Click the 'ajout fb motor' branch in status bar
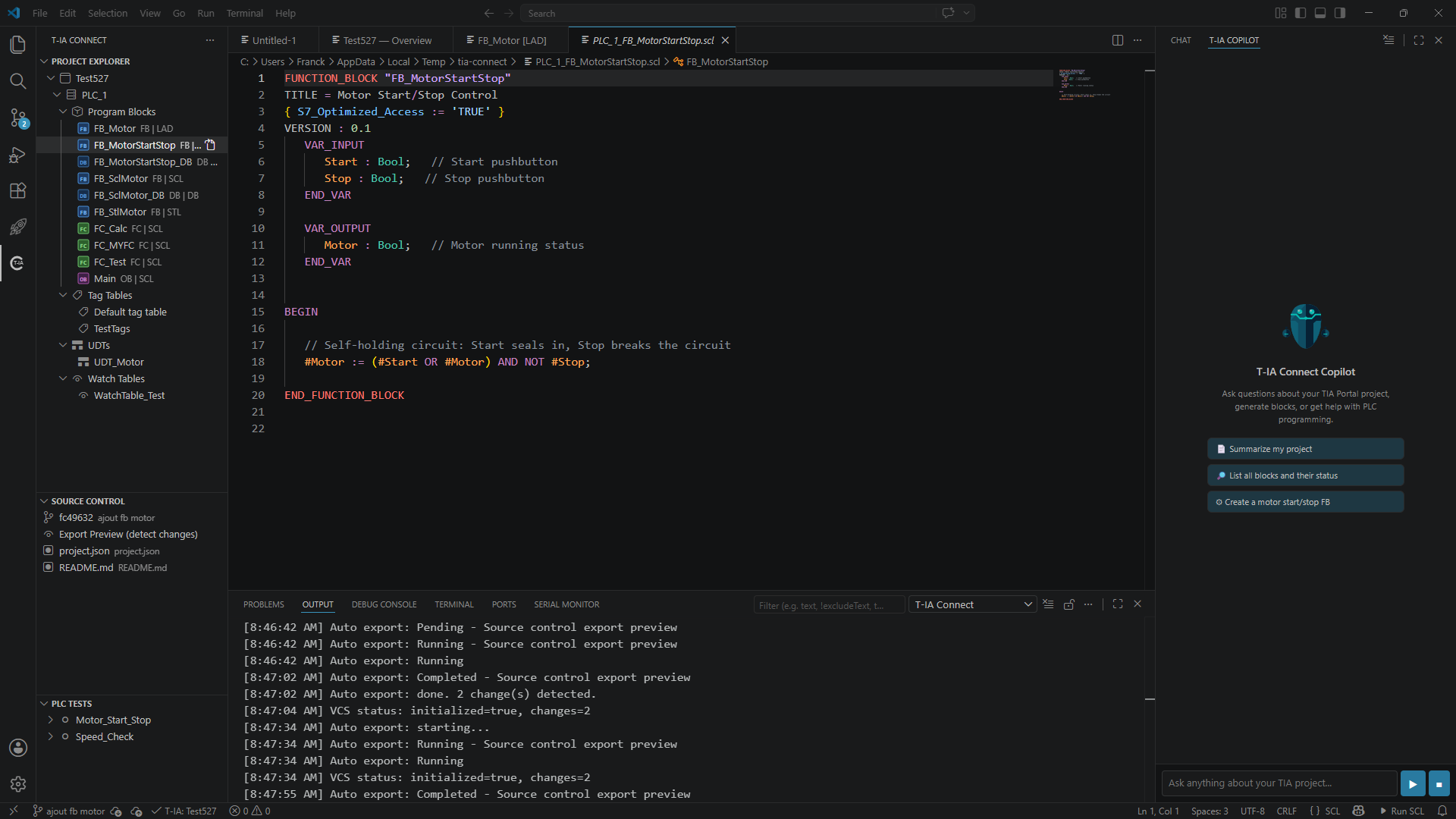This screenshot has width=1456, height=819. (x=69, y=811)
